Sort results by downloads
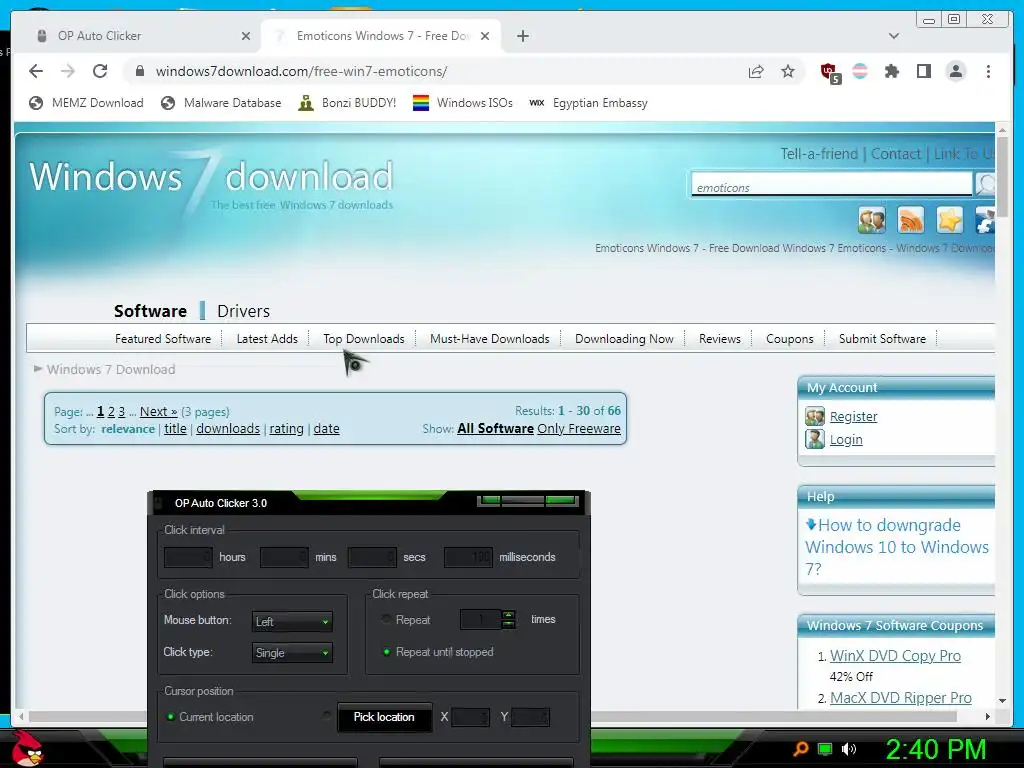 click(228, 428)
